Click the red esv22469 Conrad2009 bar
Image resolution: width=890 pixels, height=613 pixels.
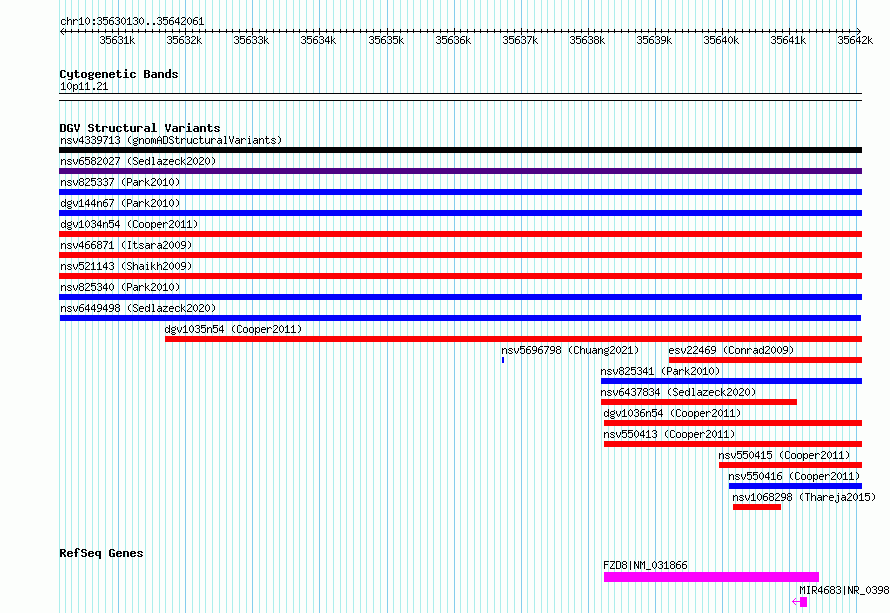pos(765,360)
